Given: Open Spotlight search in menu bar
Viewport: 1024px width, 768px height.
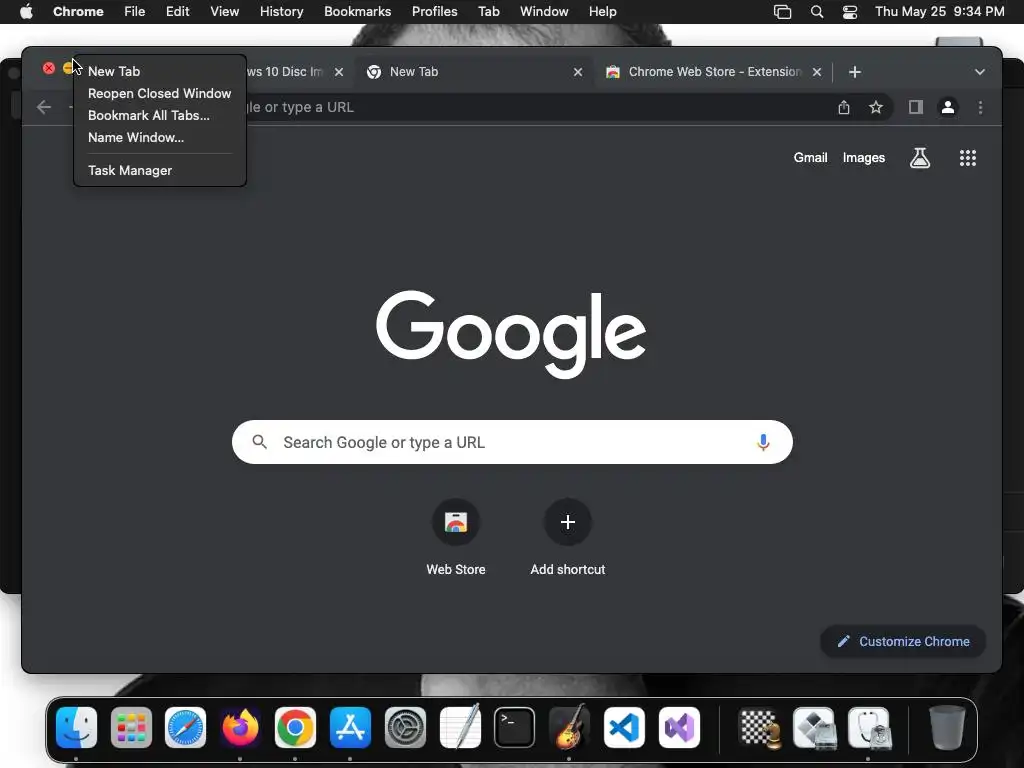Looking at the screenshot, I should pos(816,12).
